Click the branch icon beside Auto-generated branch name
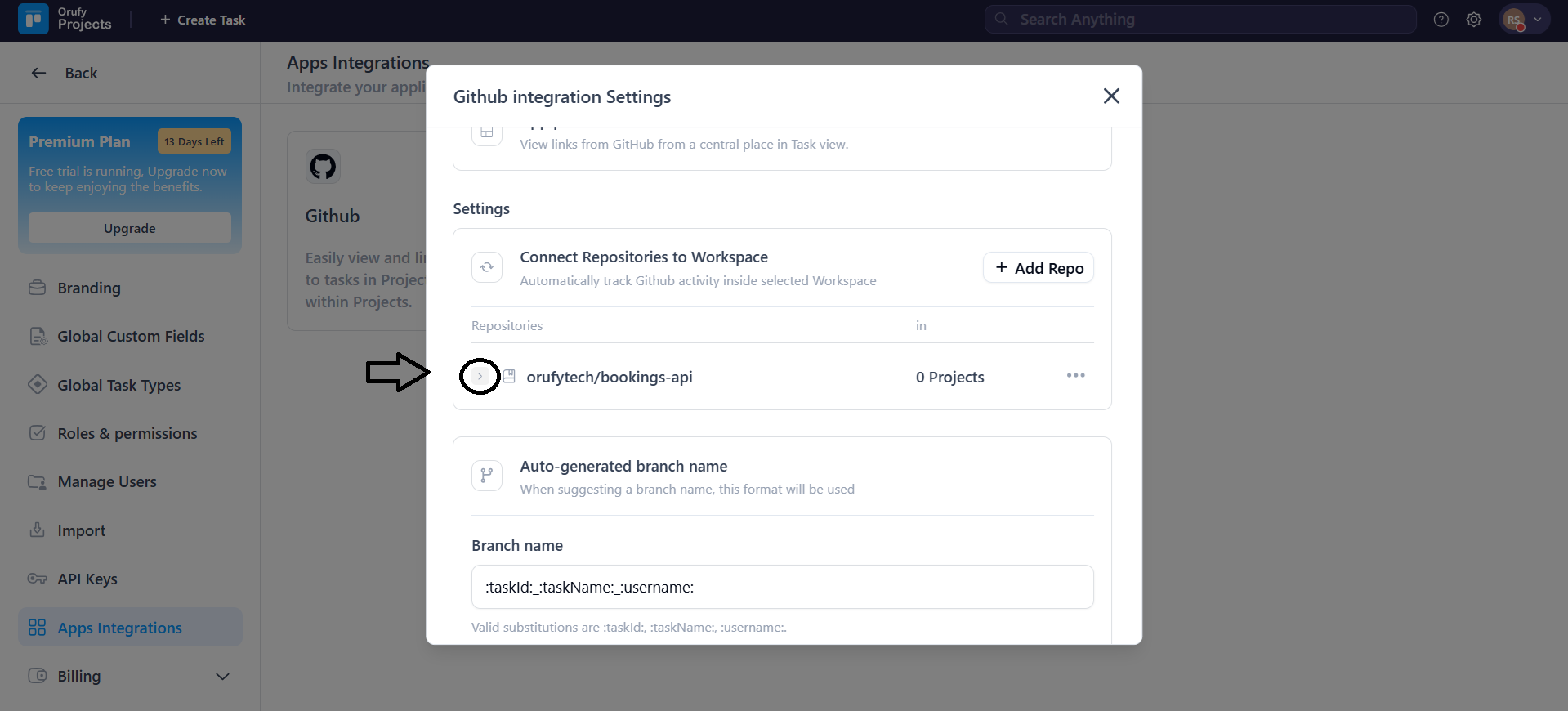1568x711 pixels. coord(487,476)
